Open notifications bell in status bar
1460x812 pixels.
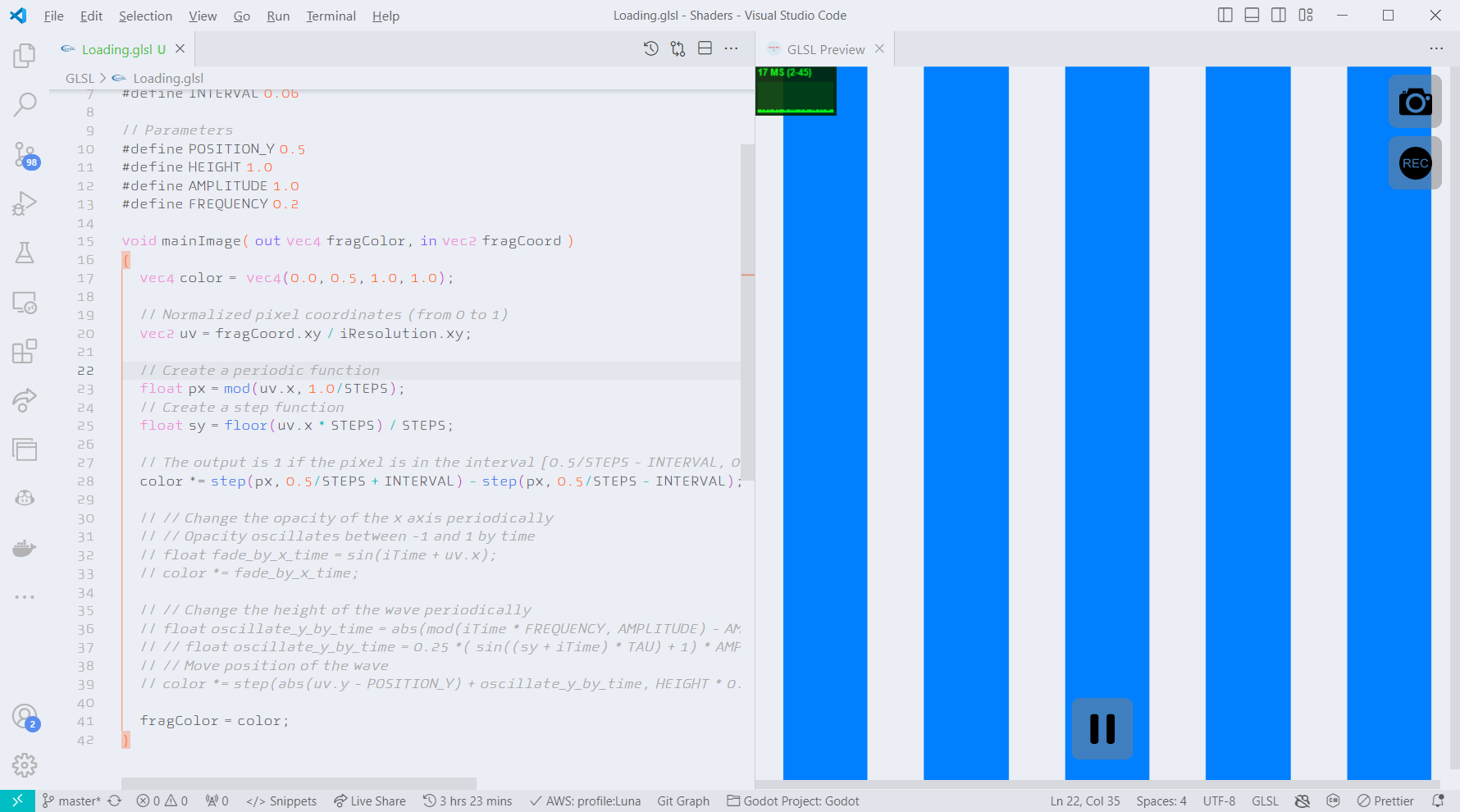click(x=1438, y=801)
